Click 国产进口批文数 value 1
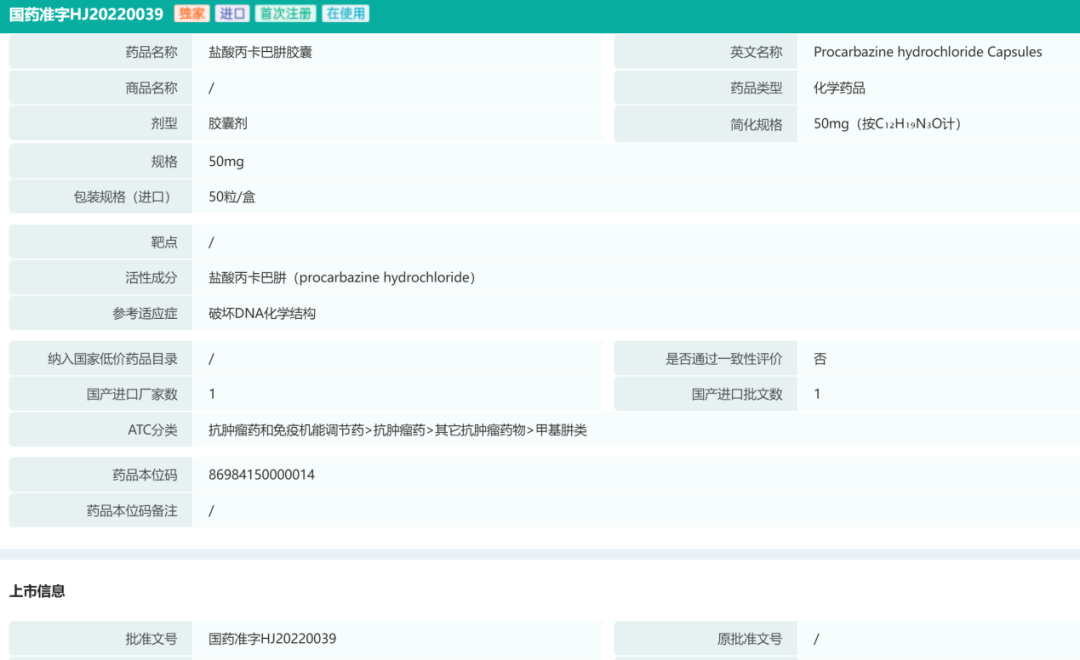The width and height of the screenshot is (1080, 660). 817,393
